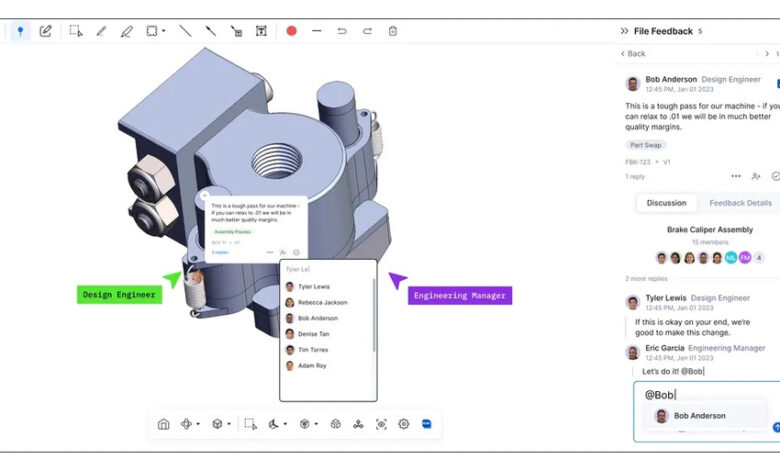
Task: Collapse the File Feedback panel
Action: pos(624,31)
